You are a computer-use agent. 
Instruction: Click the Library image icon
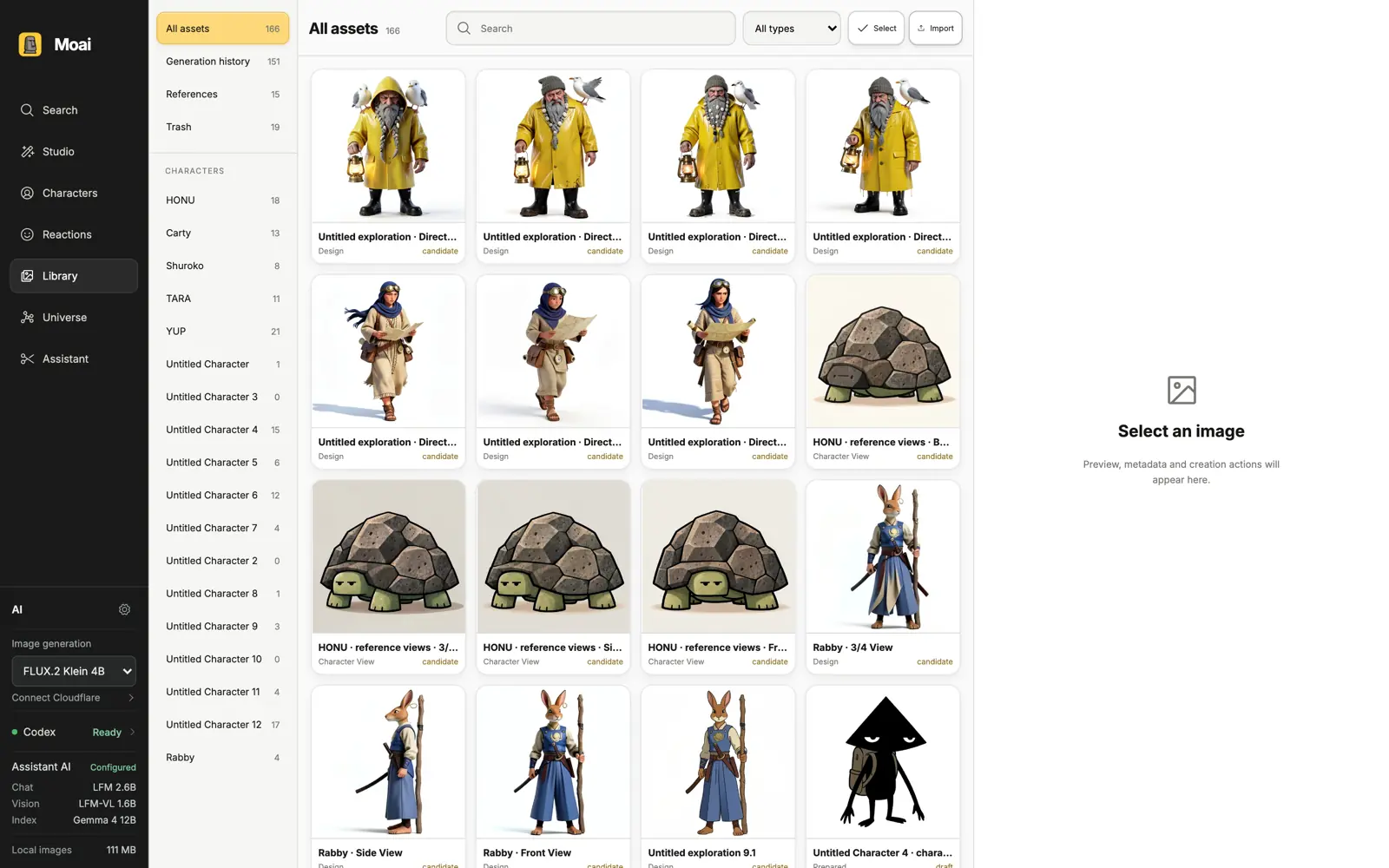click(27, 276)
